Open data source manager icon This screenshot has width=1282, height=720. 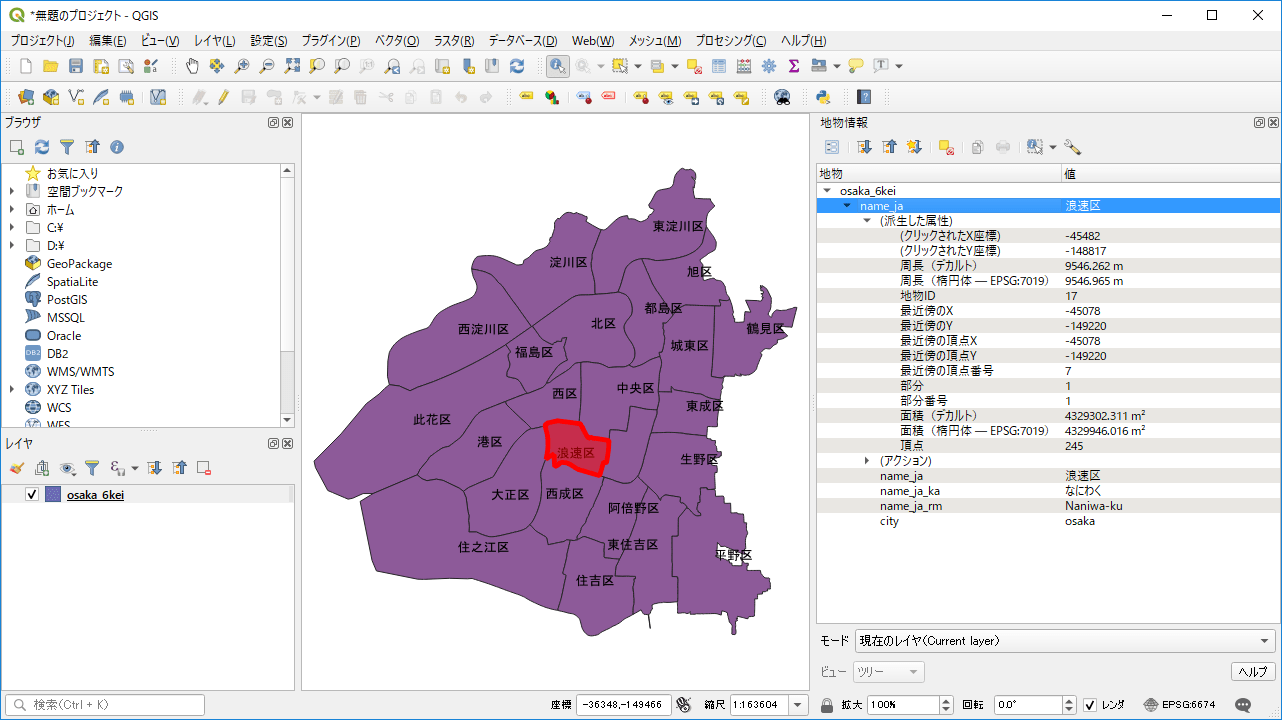pos(26,97)
